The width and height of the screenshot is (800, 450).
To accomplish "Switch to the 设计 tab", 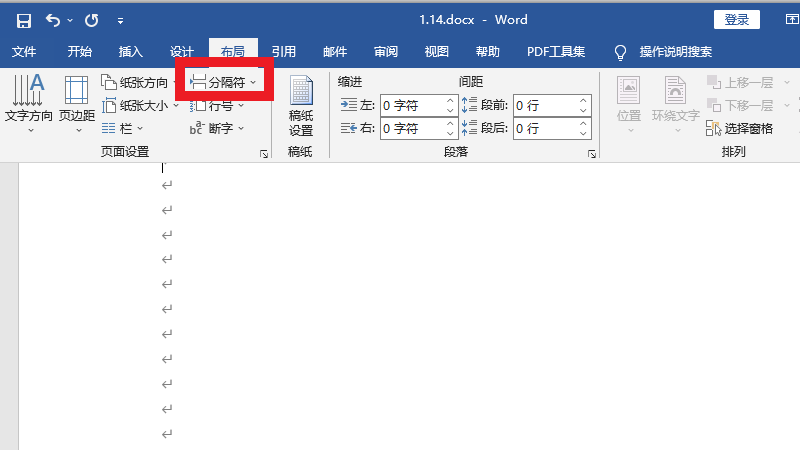I will (182, 52).
